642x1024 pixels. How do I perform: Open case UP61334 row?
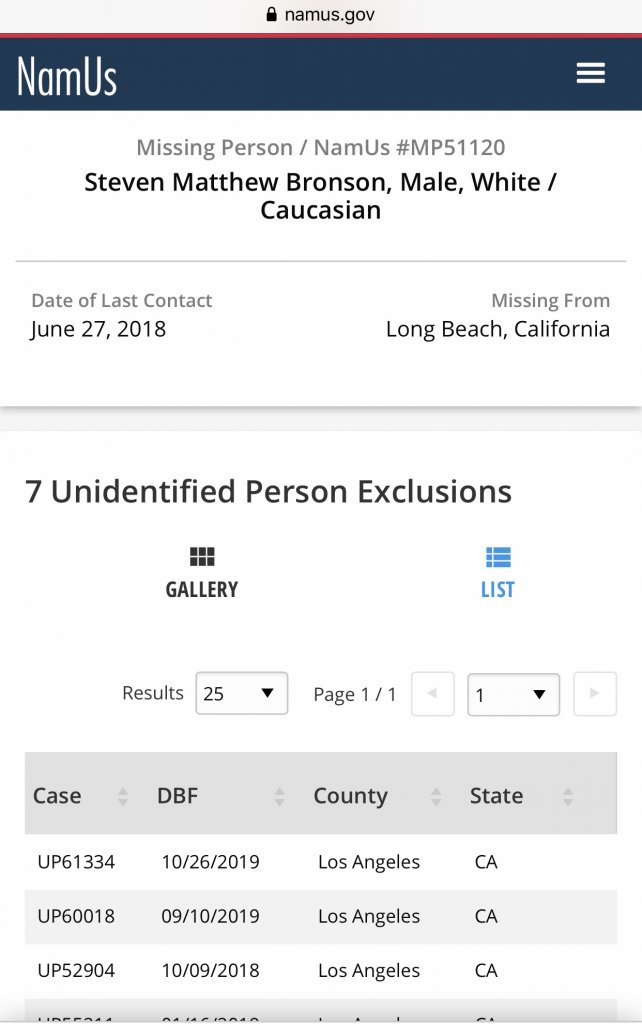click(x=76, y=862)
